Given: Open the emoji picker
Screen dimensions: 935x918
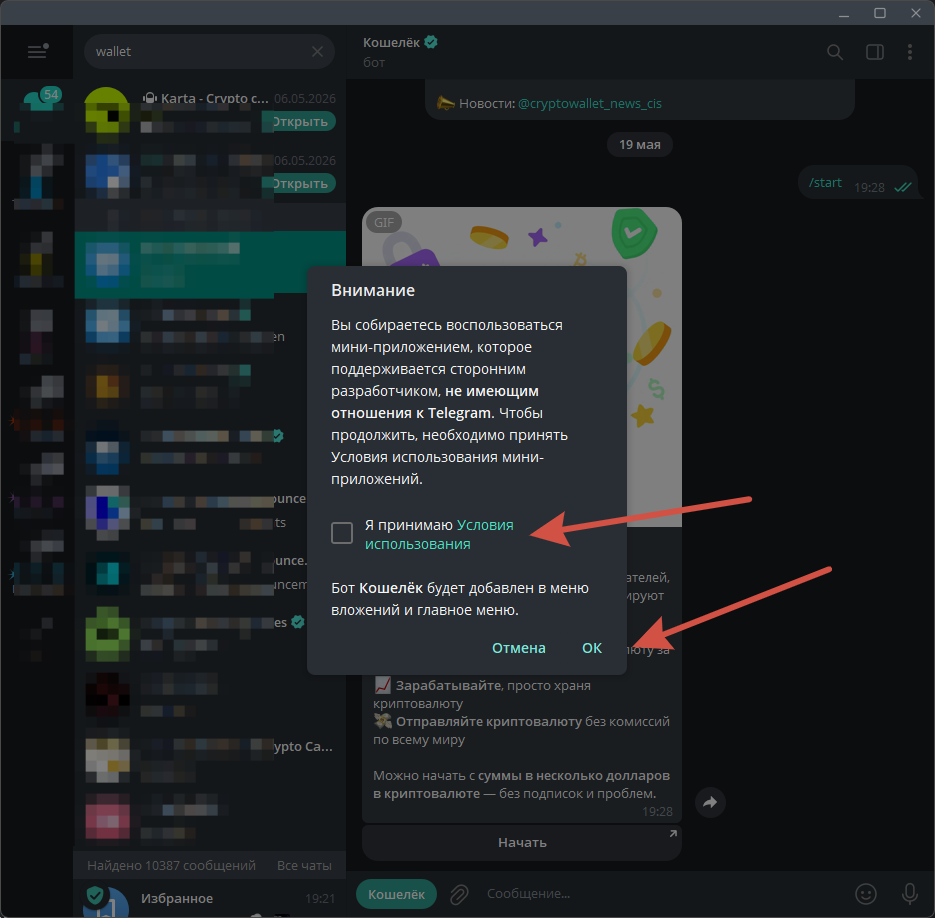Looking at the screenshot, I should click(866, 894).
